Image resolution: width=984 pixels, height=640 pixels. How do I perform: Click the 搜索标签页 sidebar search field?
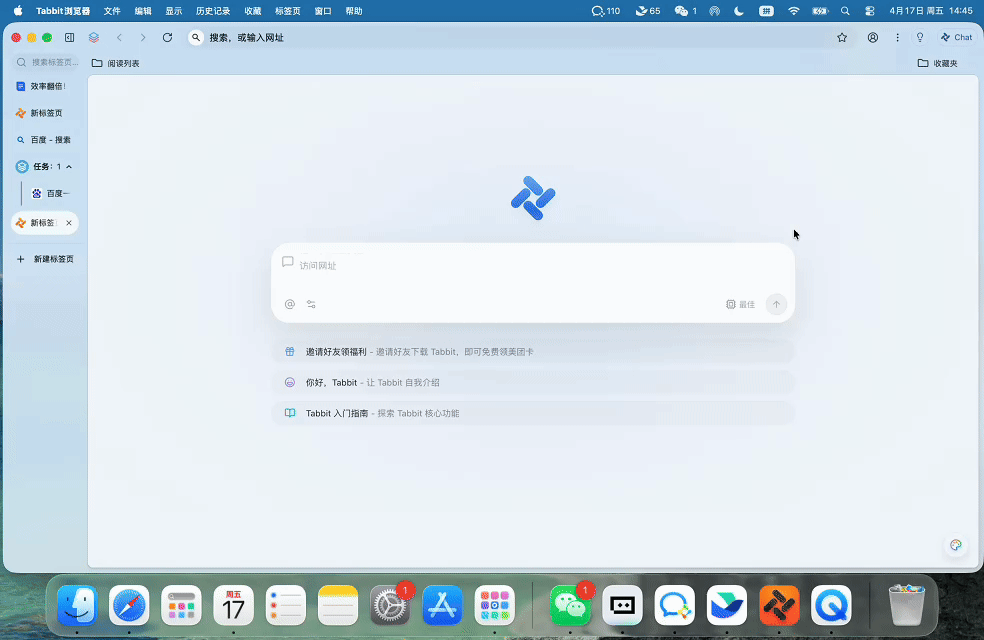click(x=46, y=62)
